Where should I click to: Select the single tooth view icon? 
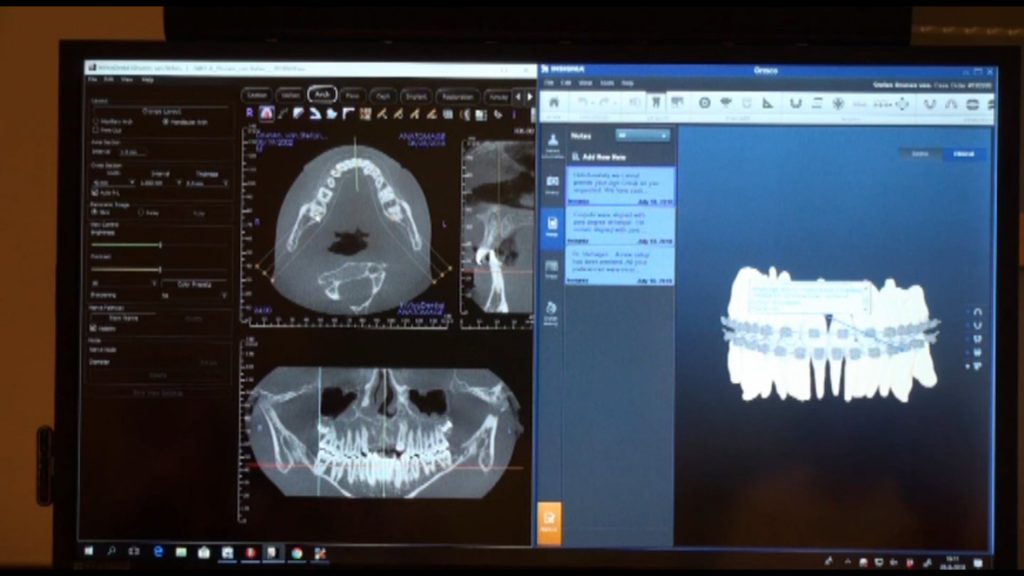click(656, 103)
